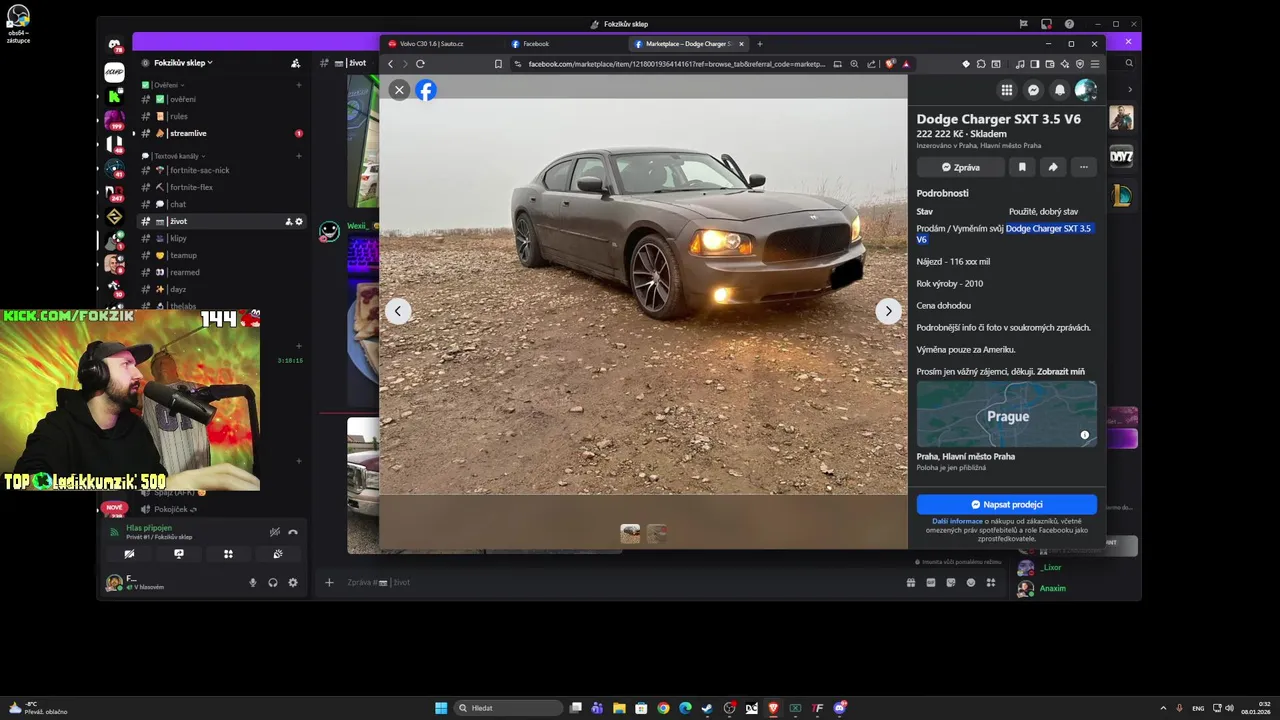This screenshot has height=720, width=1280.
Task: Open Discord direct messages home icon
Action: (x=114, y=45)
